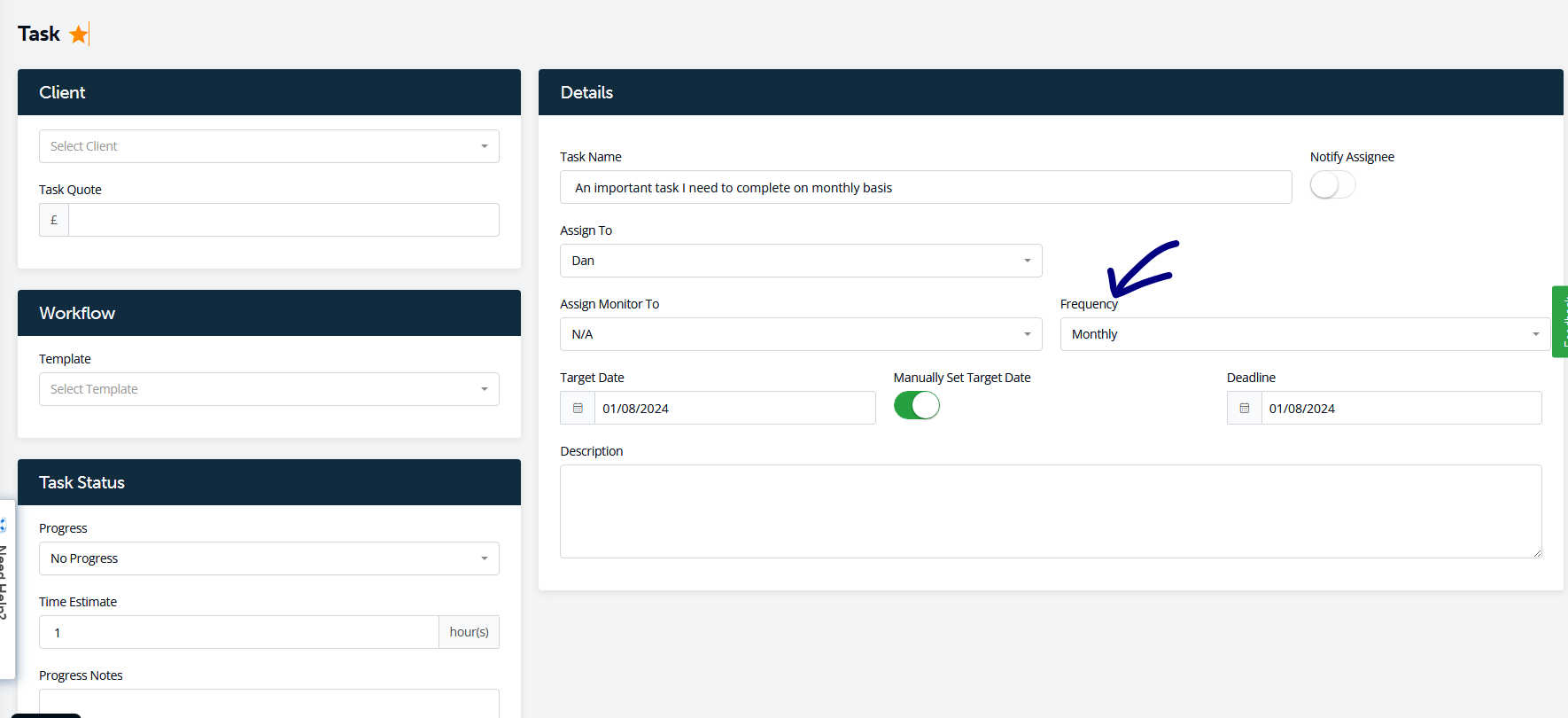Click the Deadline date text field
This screenshot has height=718, width=1568.
(x=1400, y=408)
